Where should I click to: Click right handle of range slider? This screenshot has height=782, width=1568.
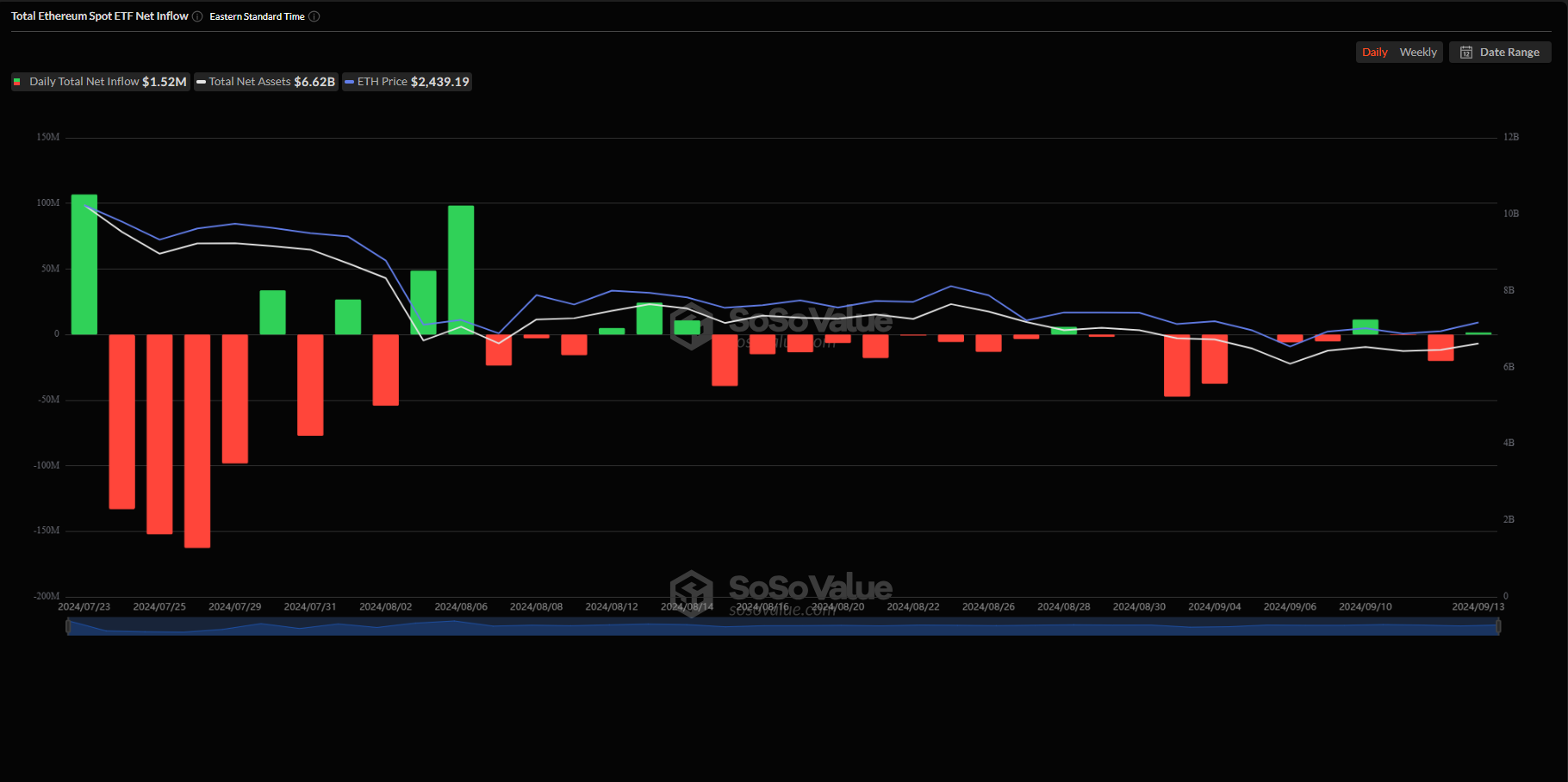point(1498,627)
